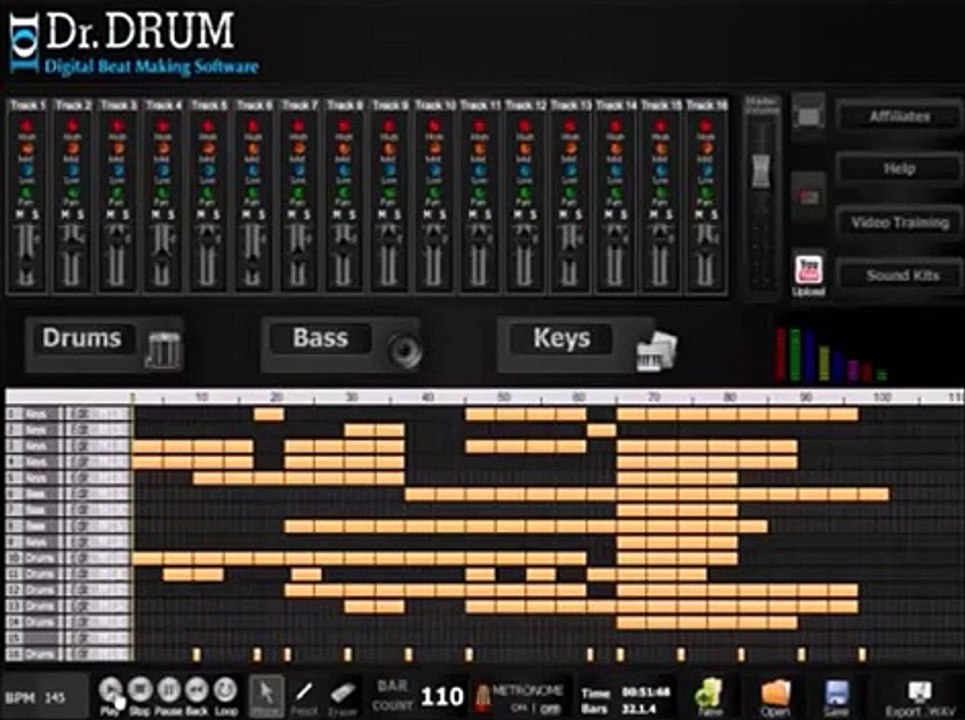
Task: Pause the sequencer playback
Action: pyautogui.click(x=169, y=690)
